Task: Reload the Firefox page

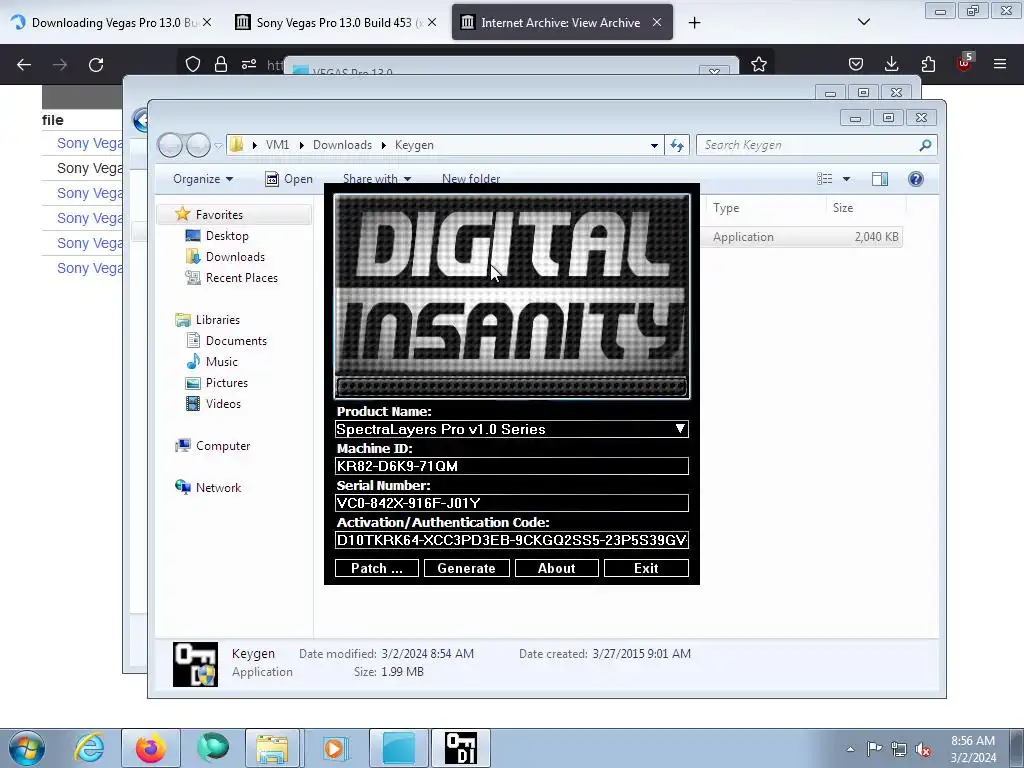Action: (96, 65)
